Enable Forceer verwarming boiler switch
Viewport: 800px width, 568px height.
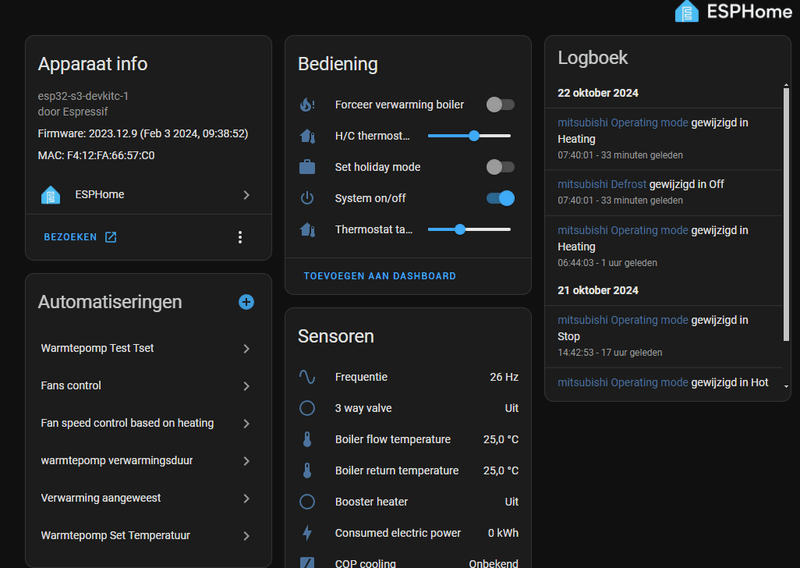[500, 104]
